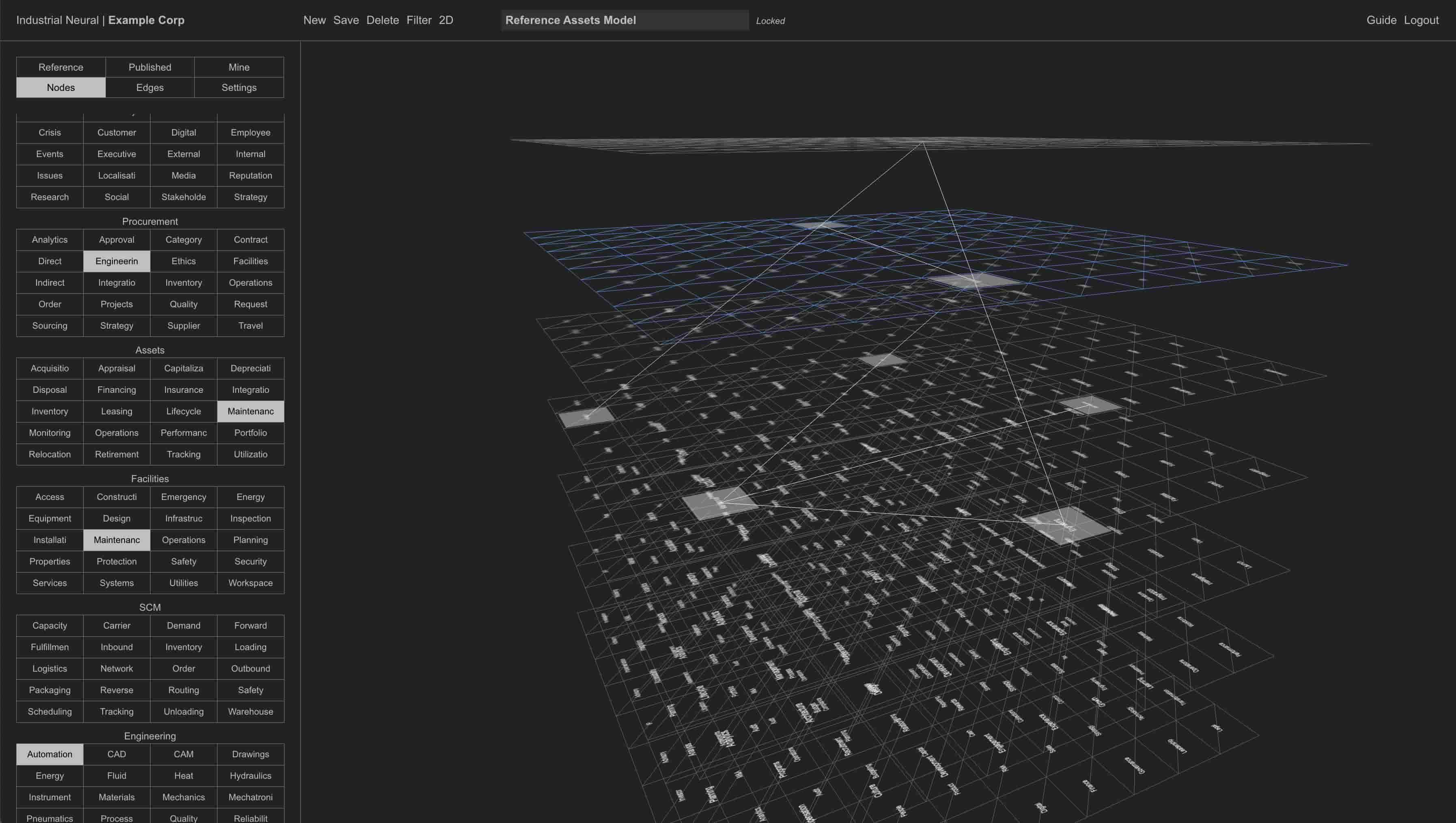
Task: Choose Inventory under Procurement
Action: click(184, 282)
